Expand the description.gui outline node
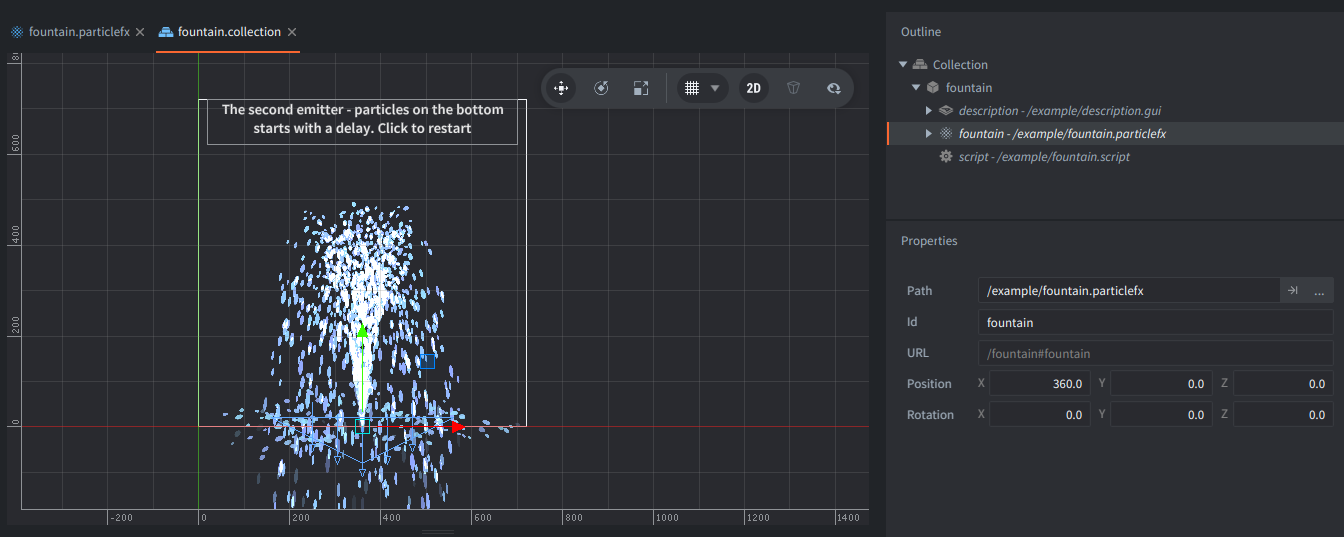Screen dimensions: 1344x537 pyautogui.click(x=929, y=111)
